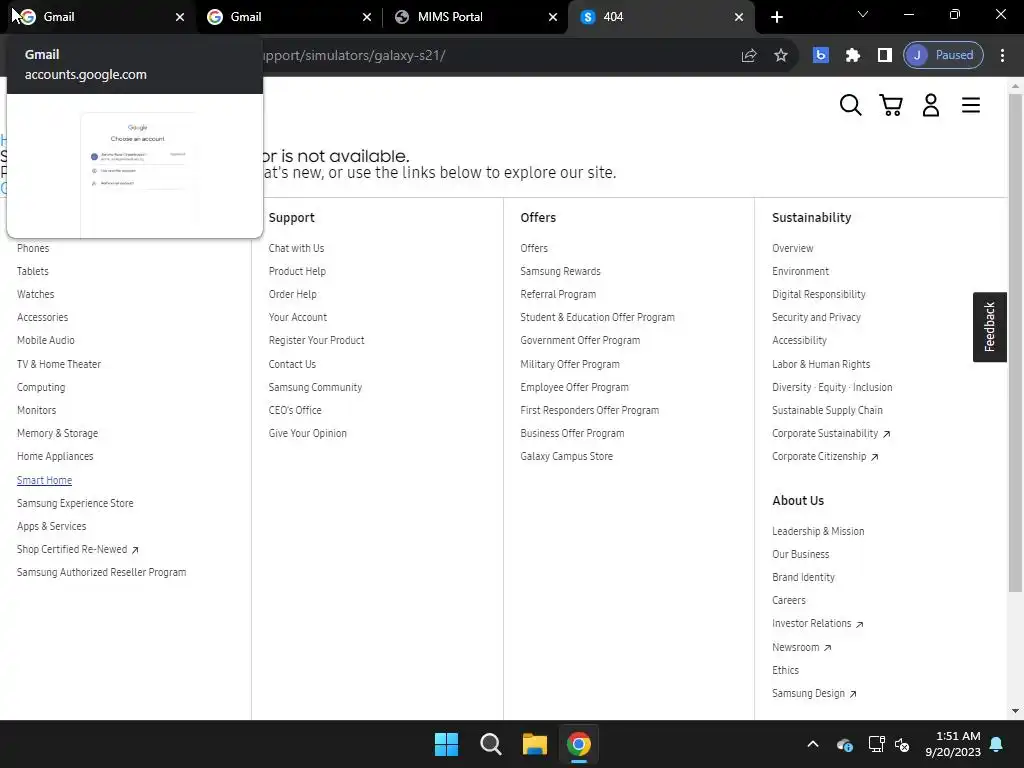The image size is (1024, 768).
Task: Open First Responders Offer Program
Action: (x=590, y=410)
